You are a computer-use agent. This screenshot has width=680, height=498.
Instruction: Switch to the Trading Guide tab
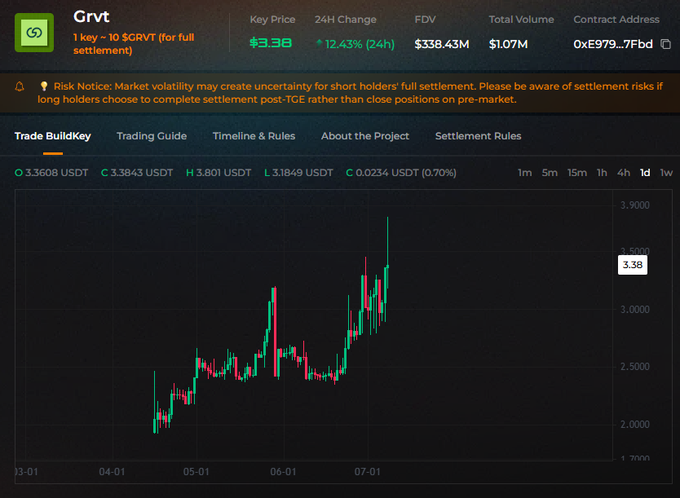click(152, 136)
